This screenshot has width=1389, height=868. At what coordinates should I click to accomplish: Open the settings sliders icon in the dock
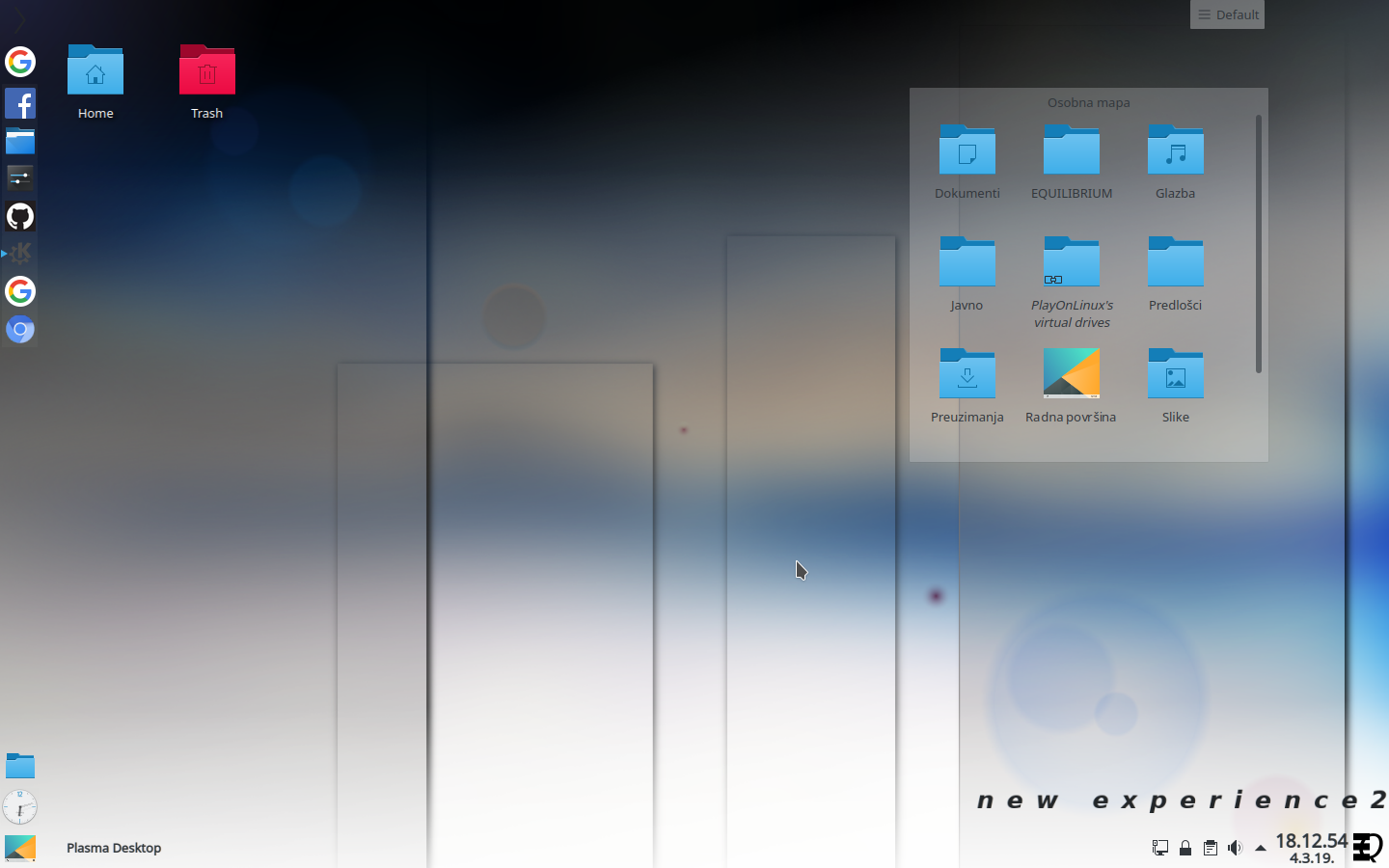20,177
